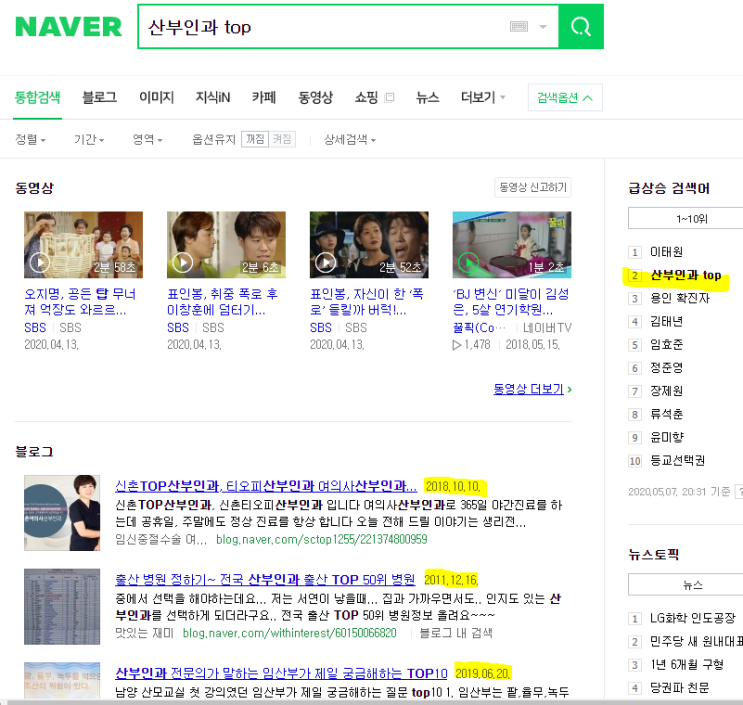Screen dimensions: 743x705
Task: Open blog URL blog.naver.com/sctop1255
Action: (x=322, y=540)
